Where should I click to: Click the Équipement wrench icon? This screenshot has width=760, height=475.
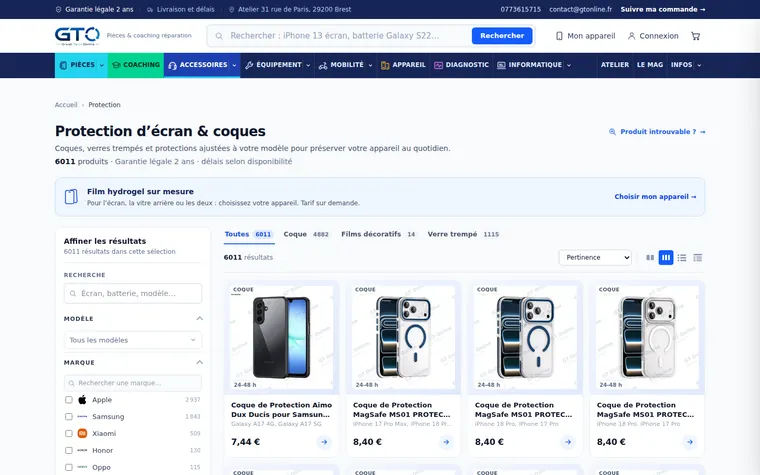click(x=249, y=65)
